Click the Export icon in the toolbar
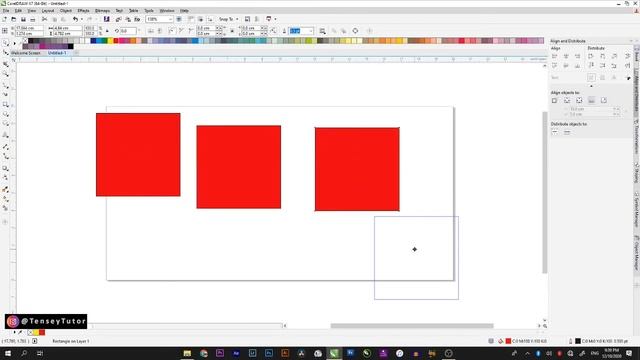The width and height of the screenshot is (640, 360). (x=128, y=19)
